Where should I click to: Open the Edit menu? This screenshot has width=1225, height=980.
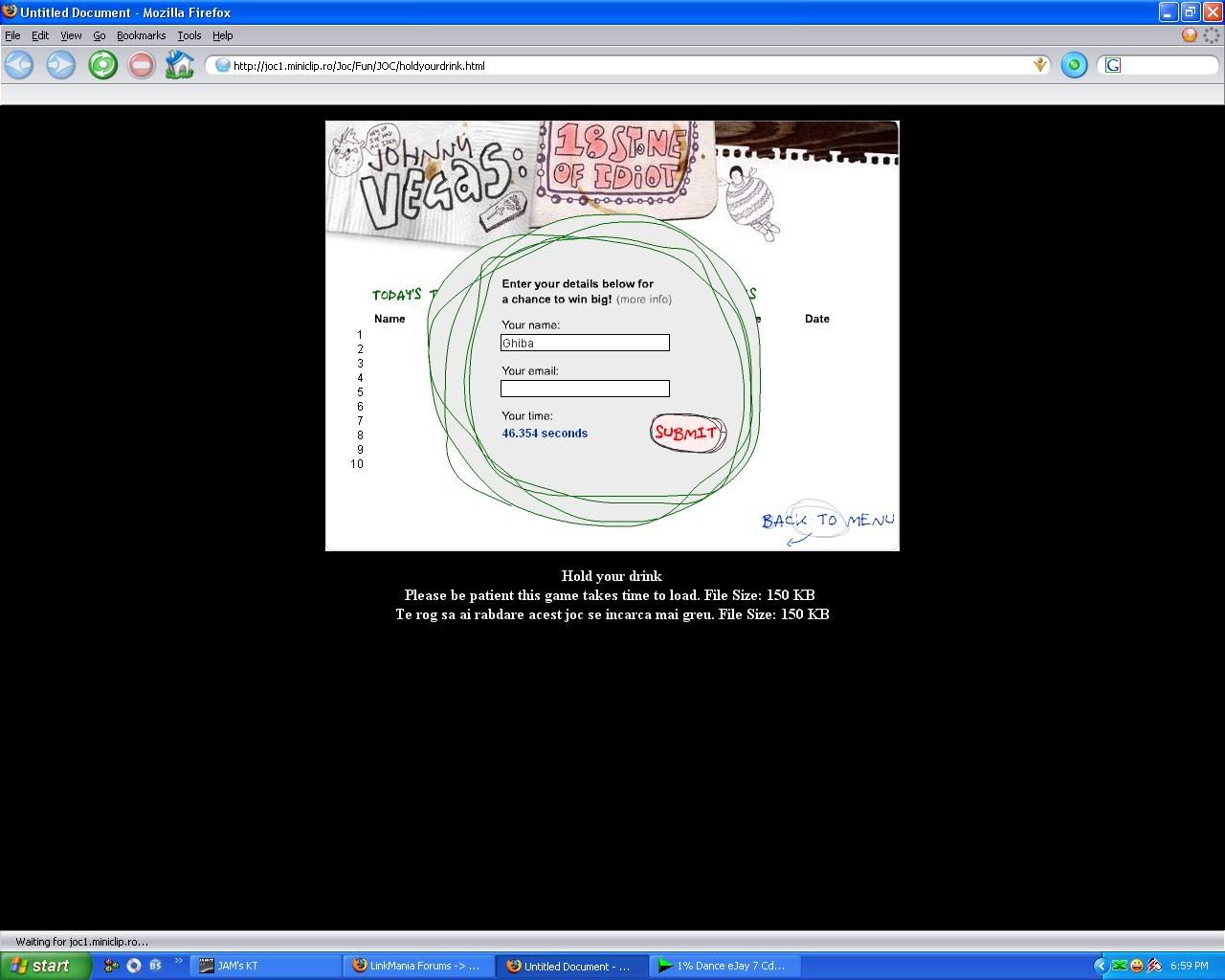point(40,35)
